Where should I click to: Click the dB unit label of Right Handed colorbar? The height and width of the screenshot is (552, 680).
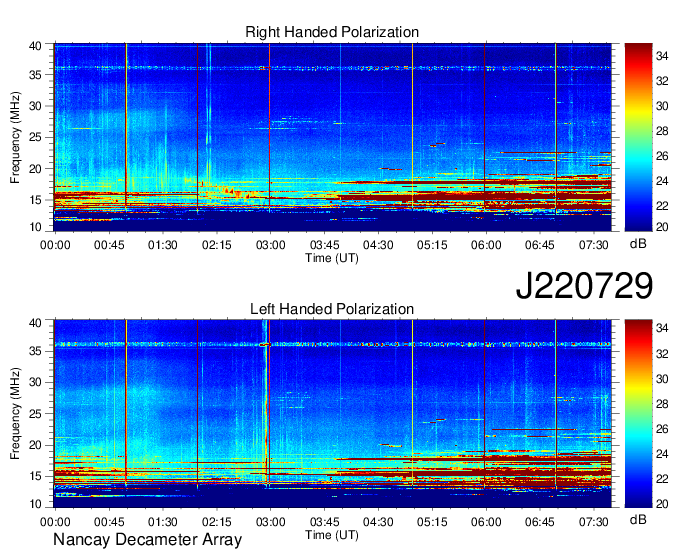point(638,244)
